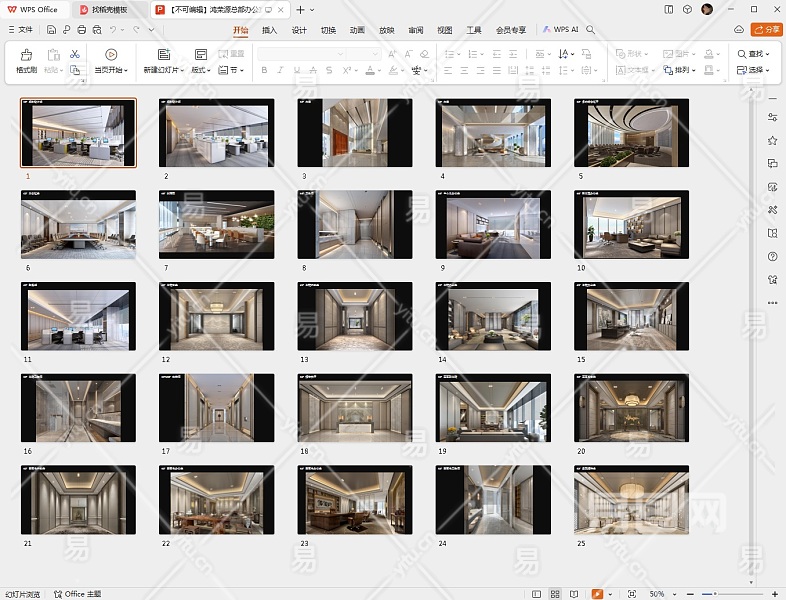Screen dimensions: 786x600
Task: Switch to the Animation (动画) tab
Action: (x=357, y=30)
